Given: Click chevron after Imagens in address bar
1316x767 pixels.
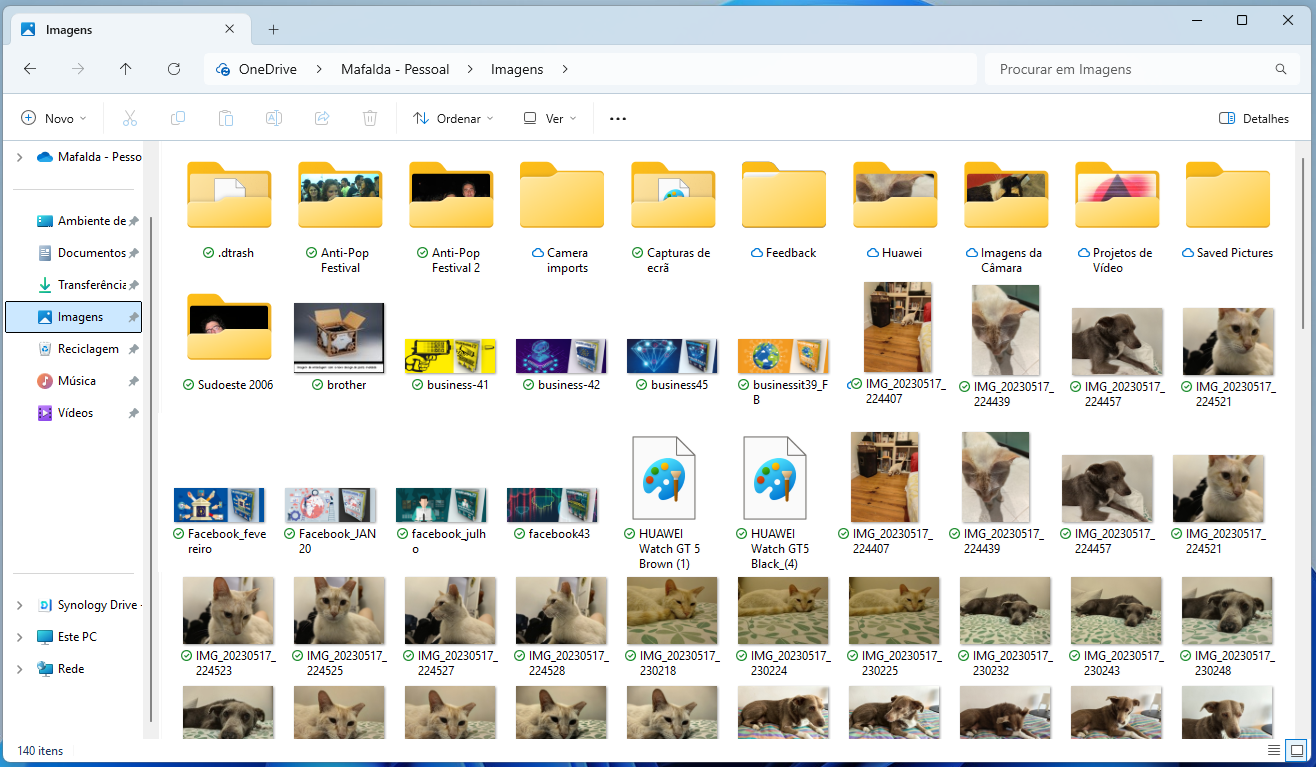Looking at the screenshot, I should pos(565,69).
